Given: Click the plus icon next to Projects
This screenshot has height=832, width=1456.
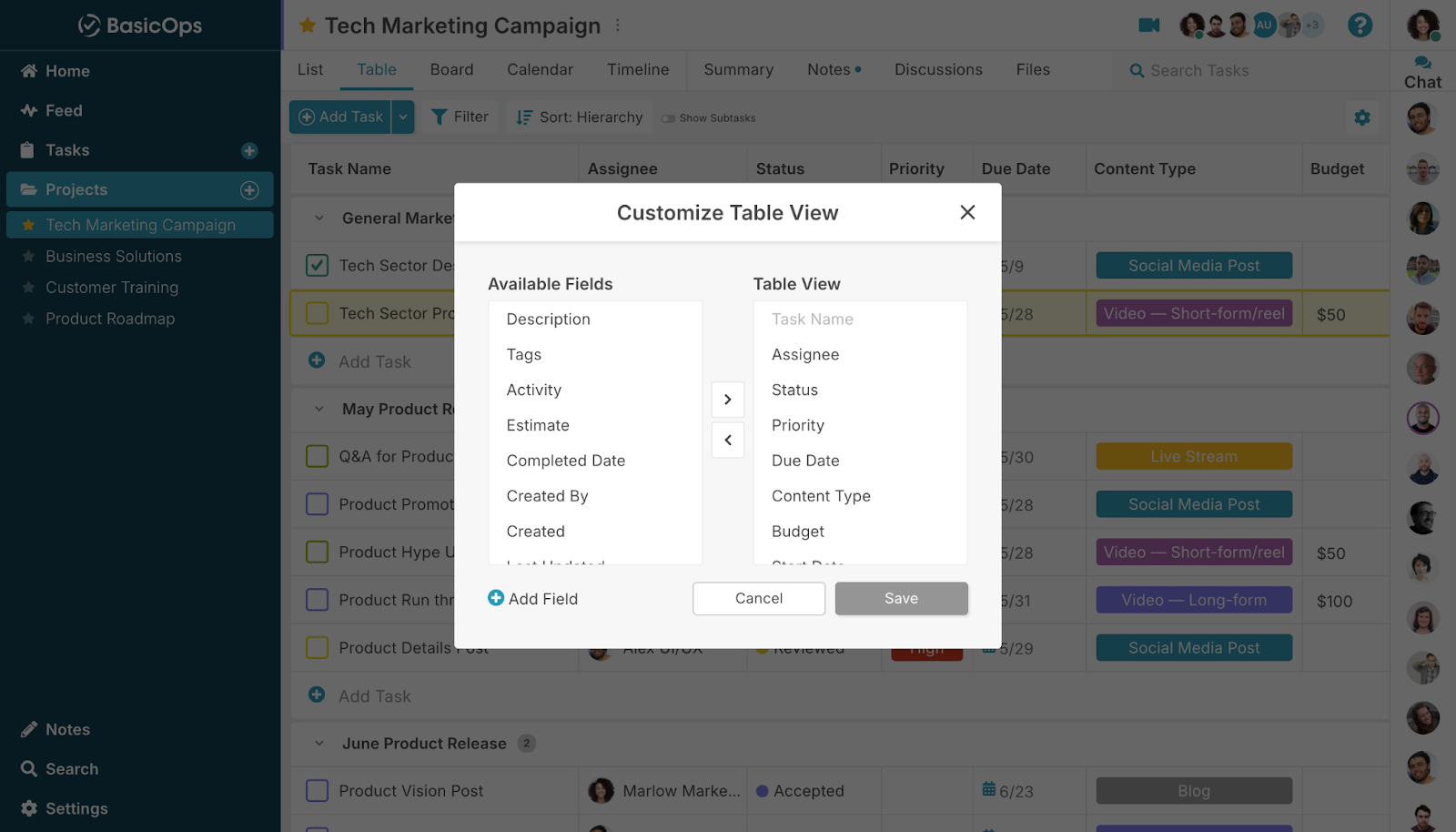Looking at the screenshot, I should (x=249, y=190).
